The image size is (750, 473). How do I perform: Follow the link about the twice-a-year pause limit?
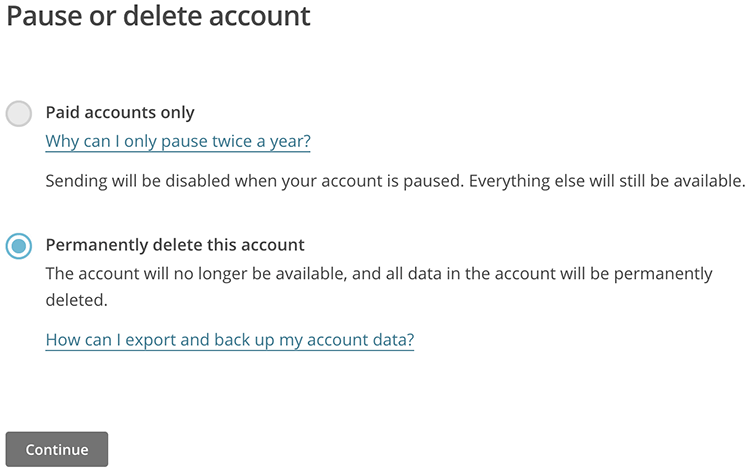point(178,141)
